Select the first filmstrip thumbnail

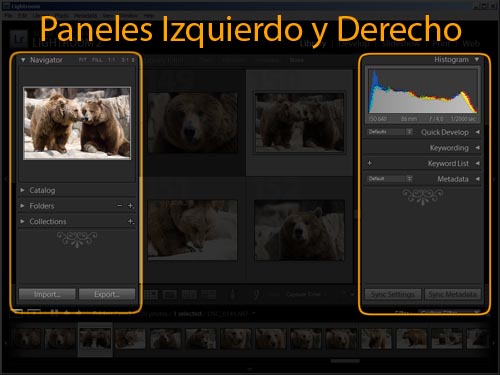(x=27, y=338)
